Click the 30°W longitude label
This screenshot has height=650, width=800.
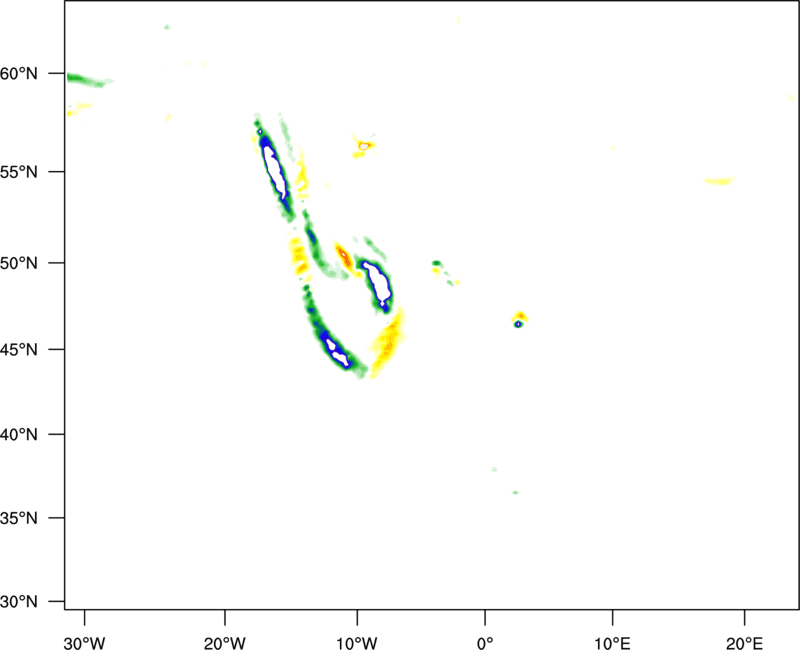tap(84, 643)
